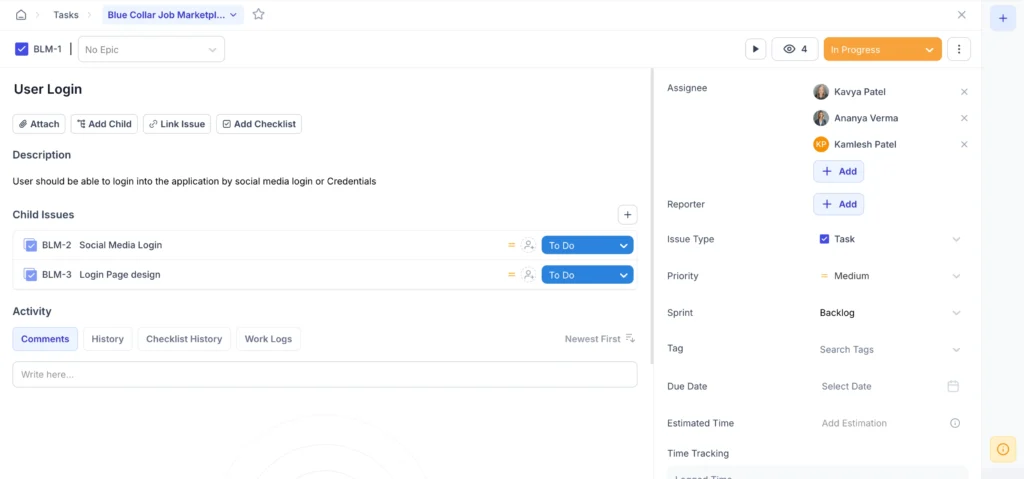Viewport: 1024px width, 479px height.
Task: Remove Kavya Patel from assignees
Action: tap(964, 92)
